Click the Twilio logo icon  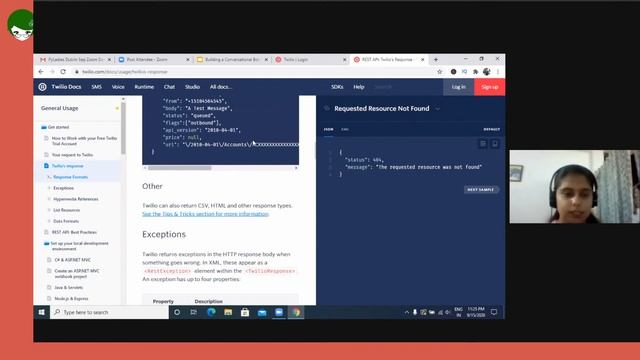pos(42,87)
